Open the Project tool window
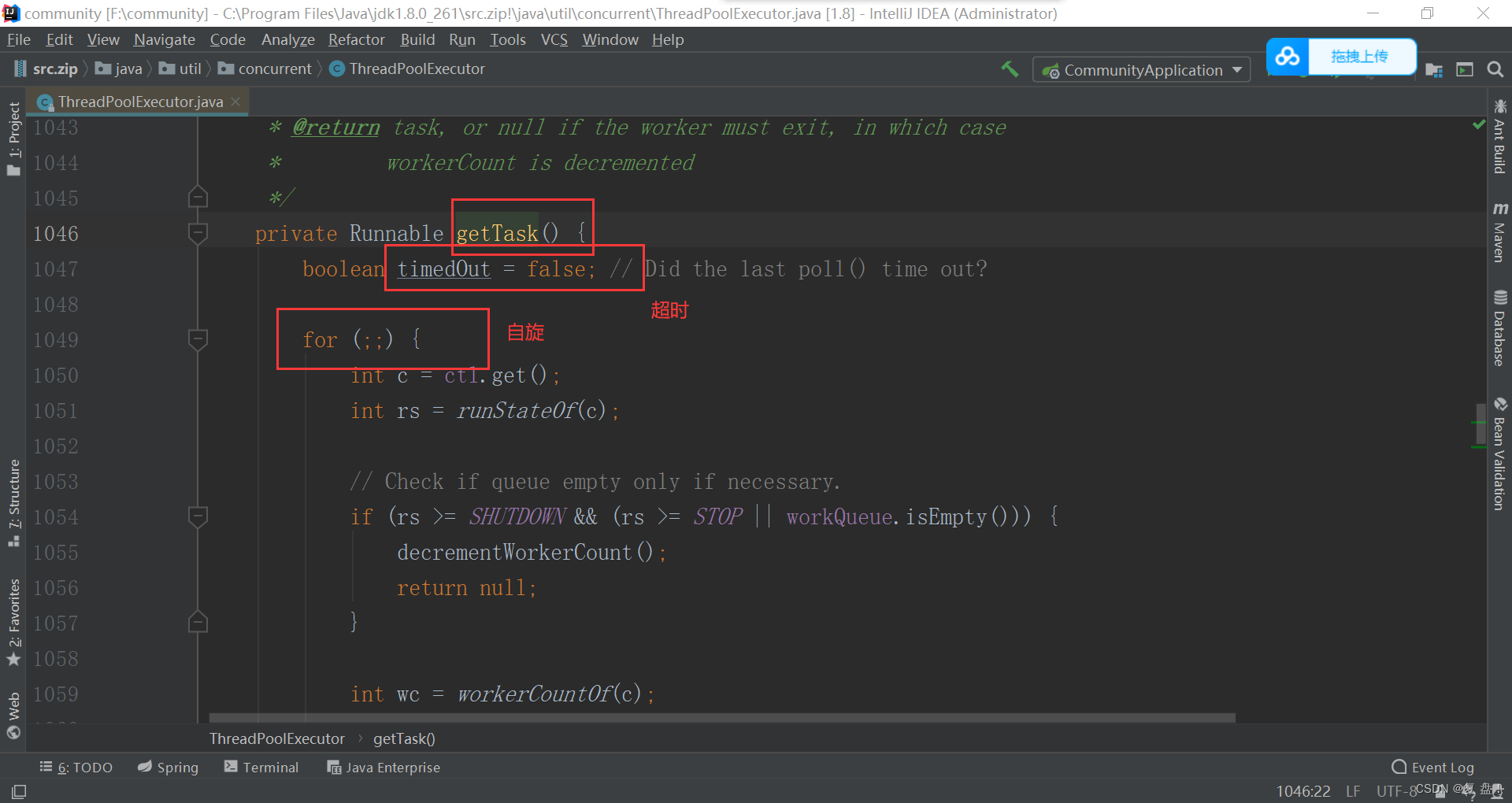 click(13, 139)
